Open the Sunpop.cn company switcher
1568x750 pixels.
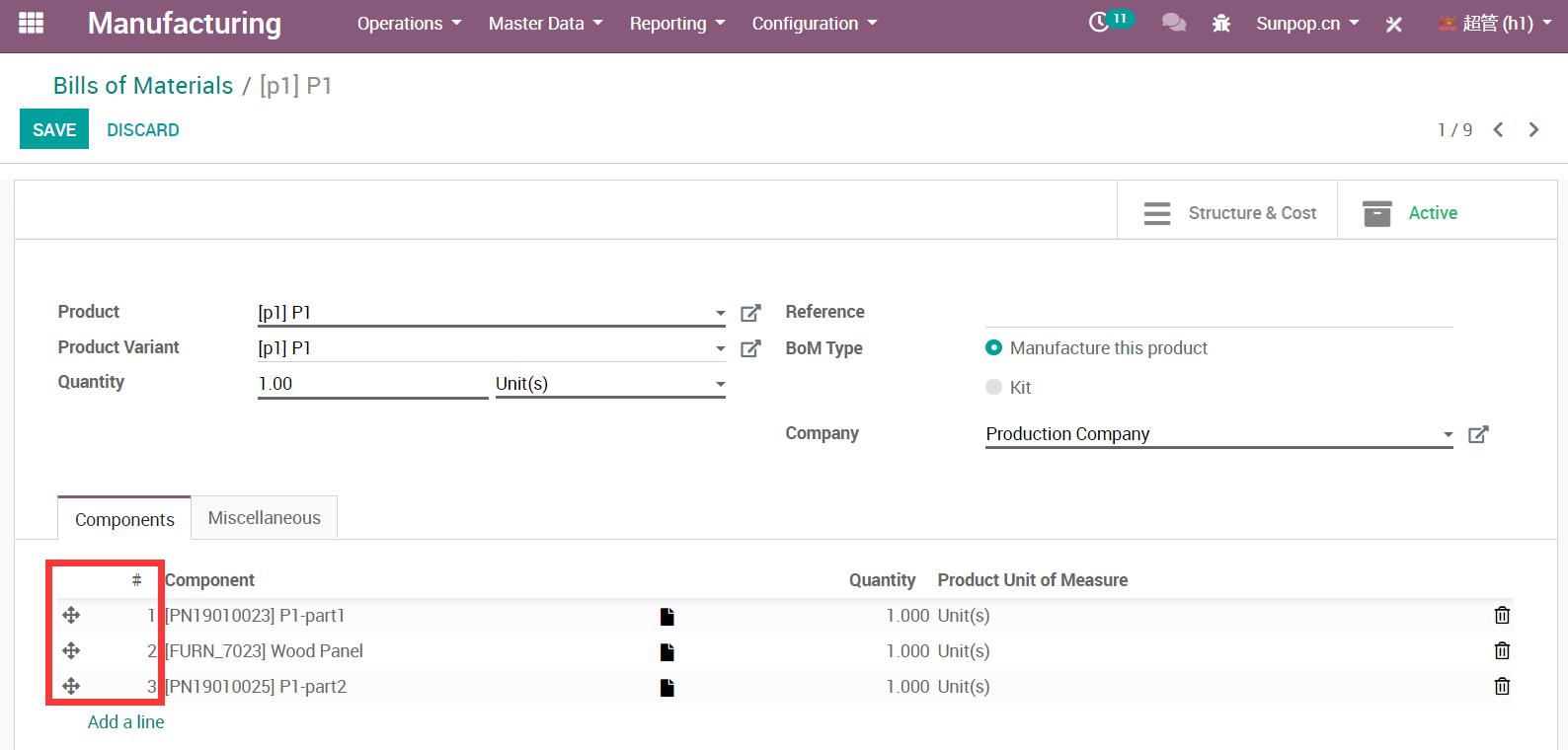point(1307,24)
